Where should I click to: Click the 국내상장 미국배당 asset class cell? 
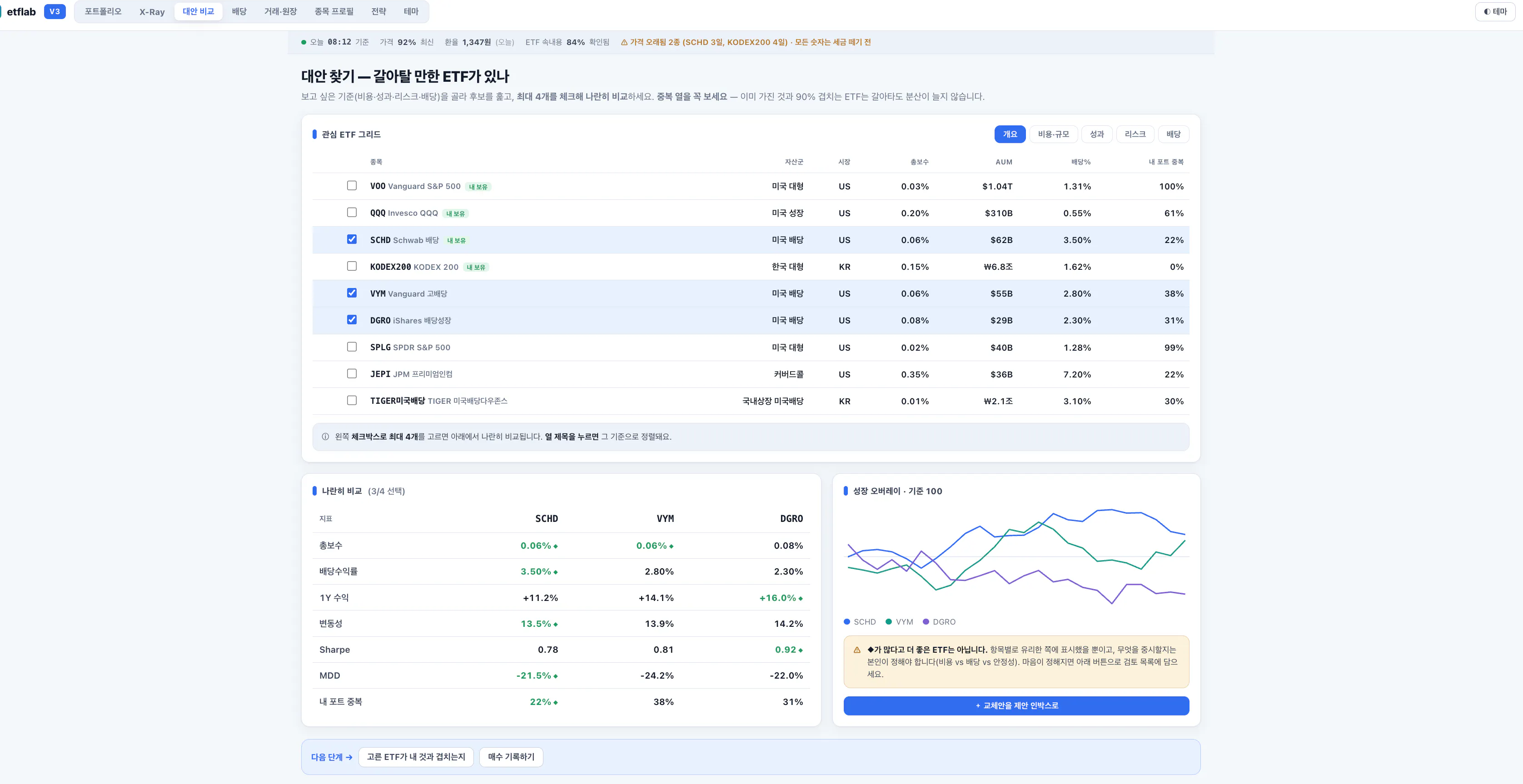773,402
